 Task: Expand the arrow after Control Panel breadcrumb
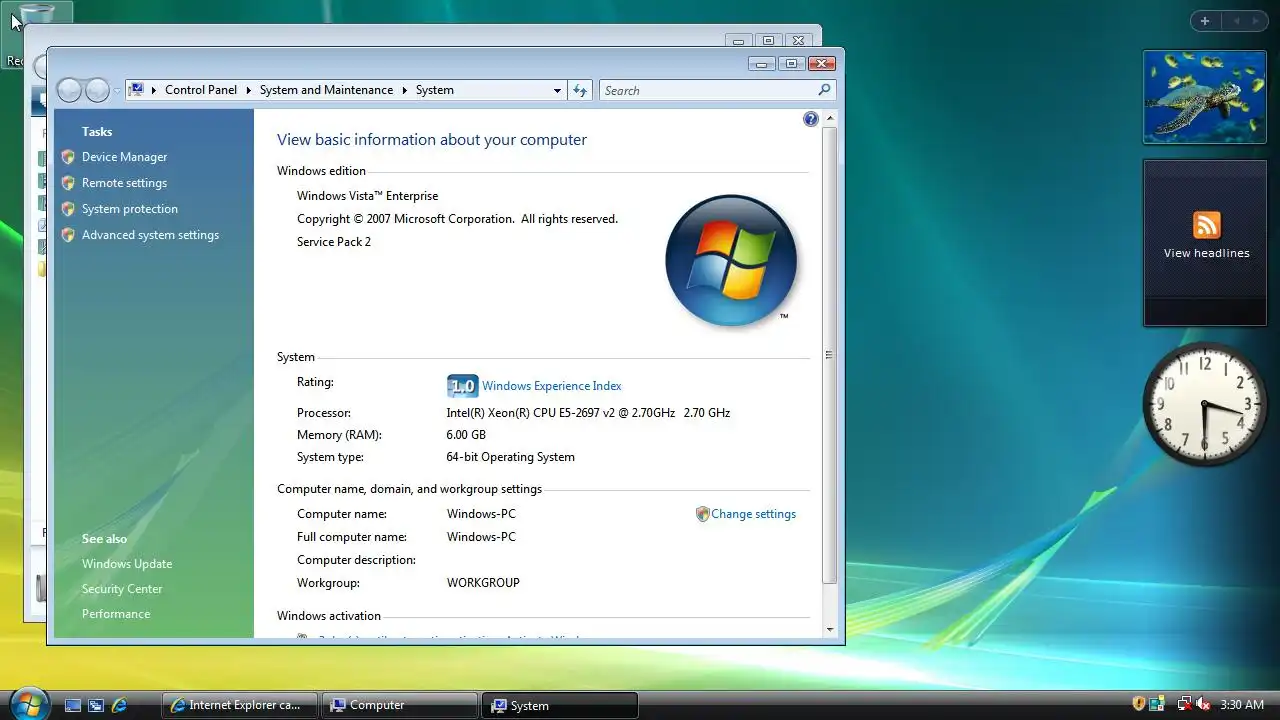[x=247, y=90]
